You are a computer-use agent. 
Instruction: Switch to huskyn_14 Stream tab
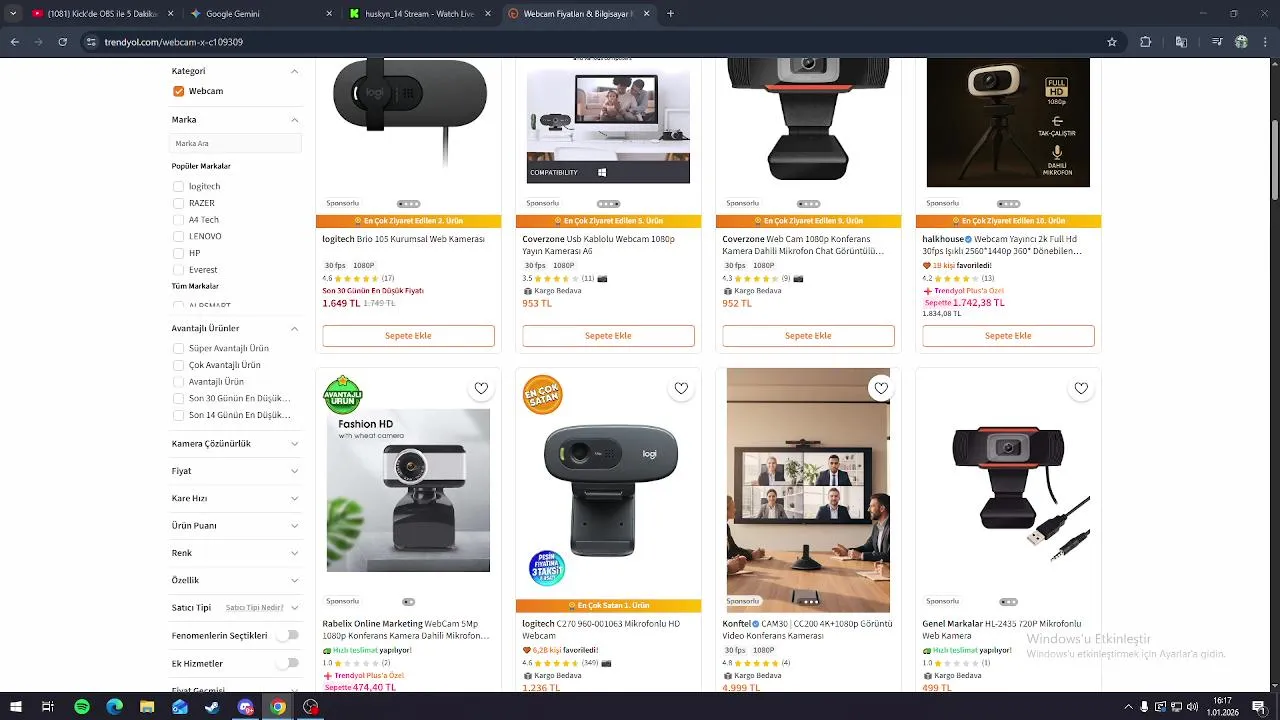coord(418,14)
